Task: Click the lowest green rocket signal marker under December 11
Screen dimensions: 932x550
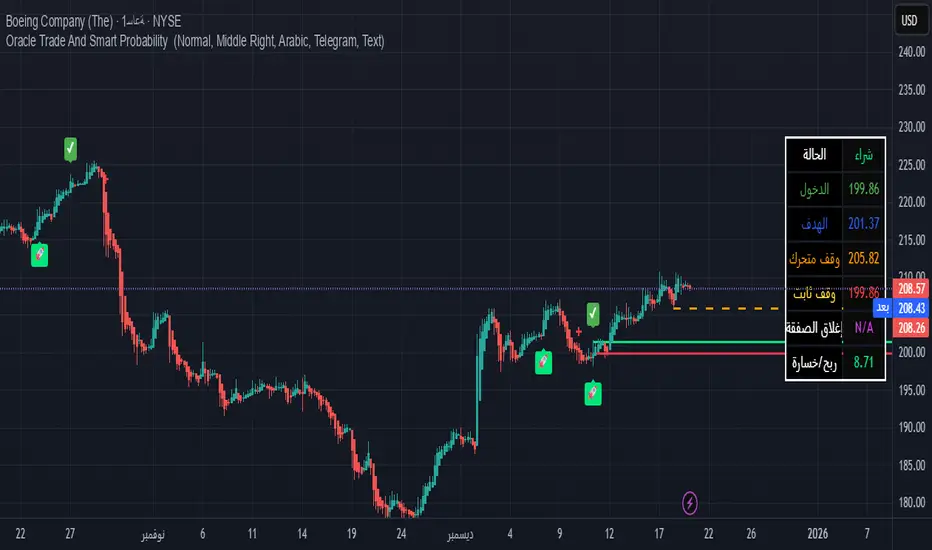Action: pos(593,393)
